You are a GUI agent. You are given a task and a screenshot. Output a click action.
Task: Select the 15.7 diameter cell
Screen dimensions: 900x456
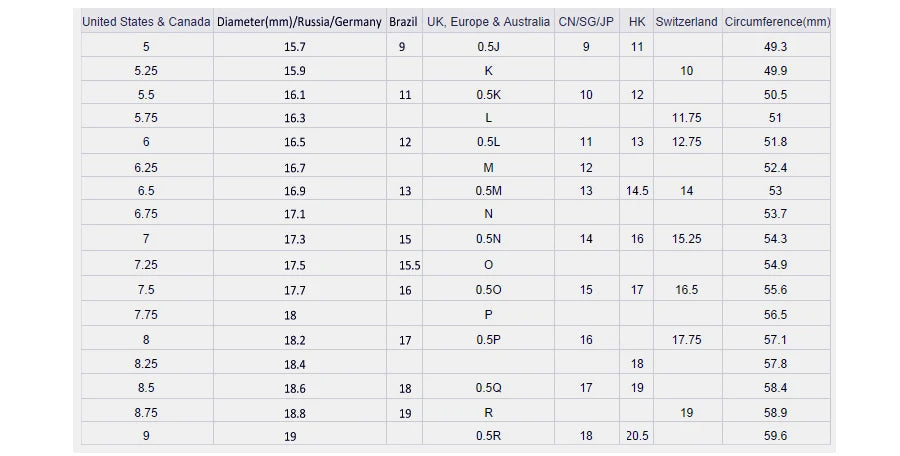(295, 47)
